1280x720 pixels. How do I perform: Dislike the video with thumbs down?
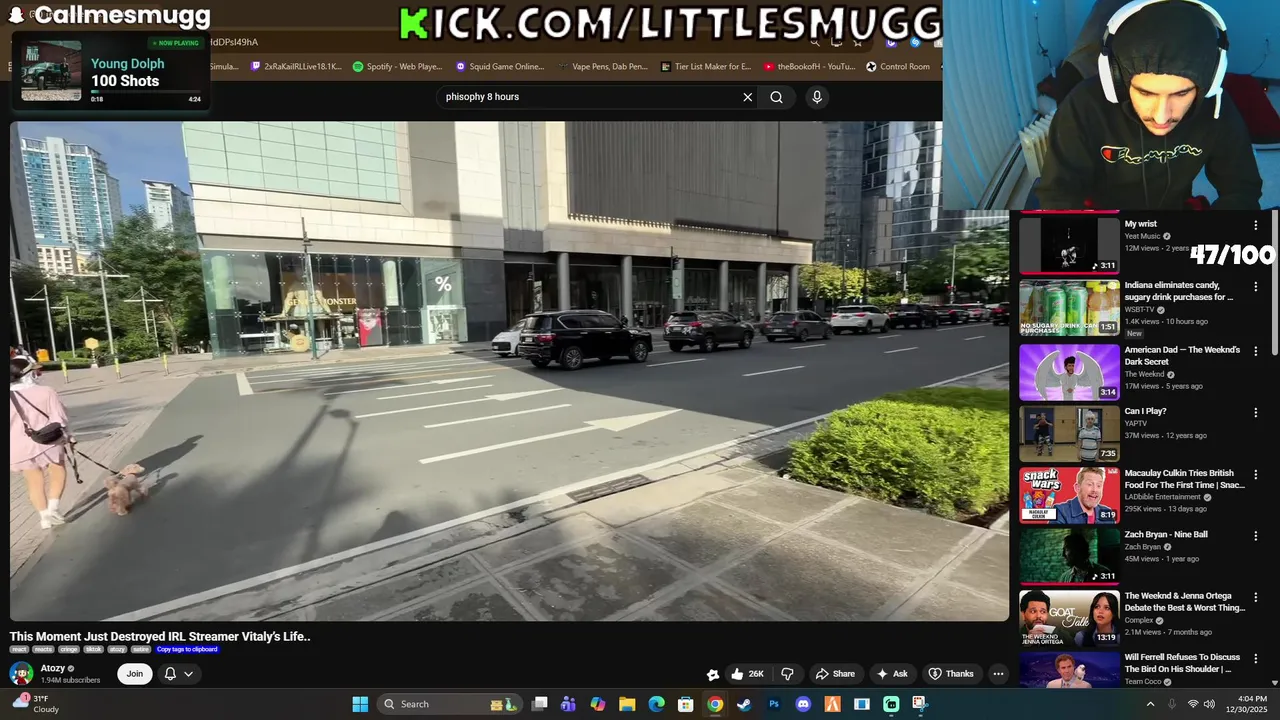(x=787, y=674)
